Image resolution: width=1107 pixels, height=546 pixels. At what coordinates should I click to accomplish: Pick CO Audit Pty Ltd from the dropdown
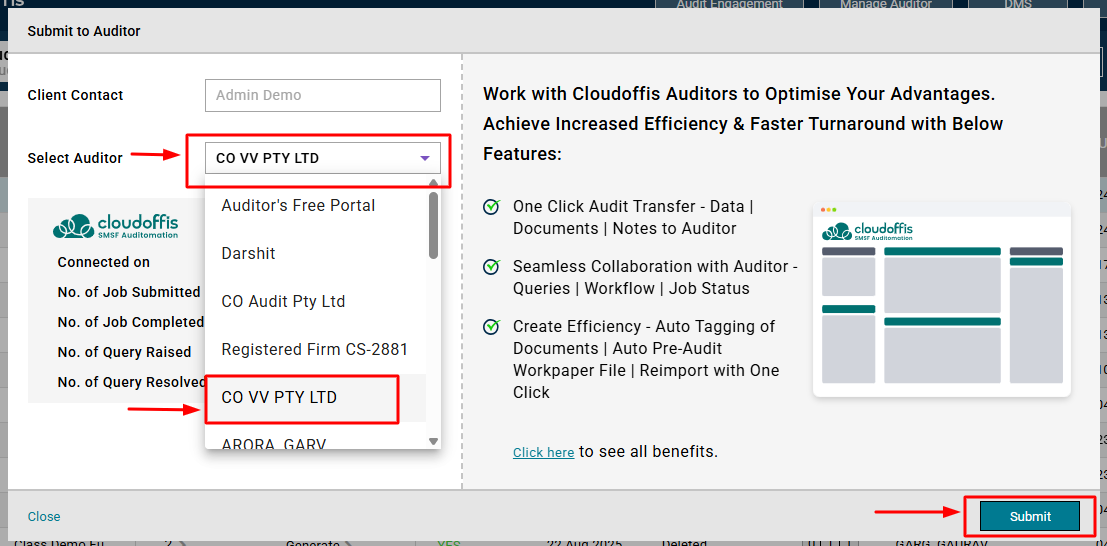(283, 302)
